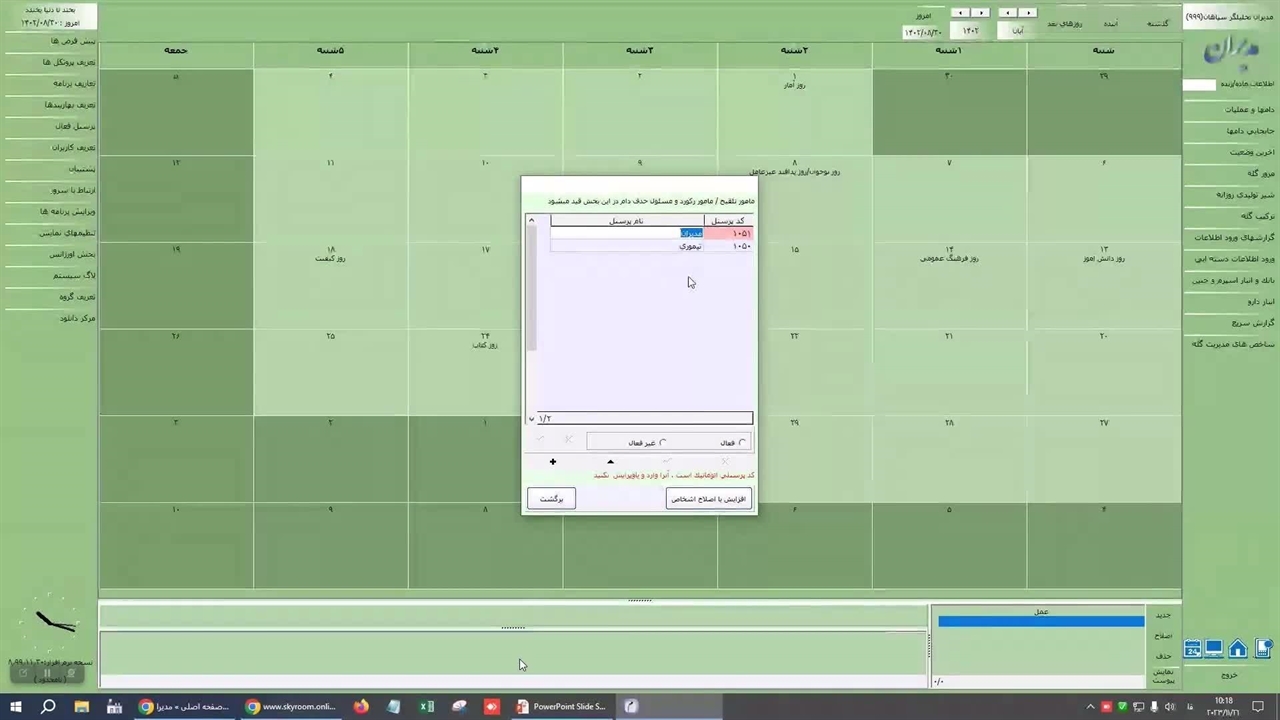Click the blue bar under عمل
This screenshot has height=720, width=1280.
click(x=1040, y=622)
